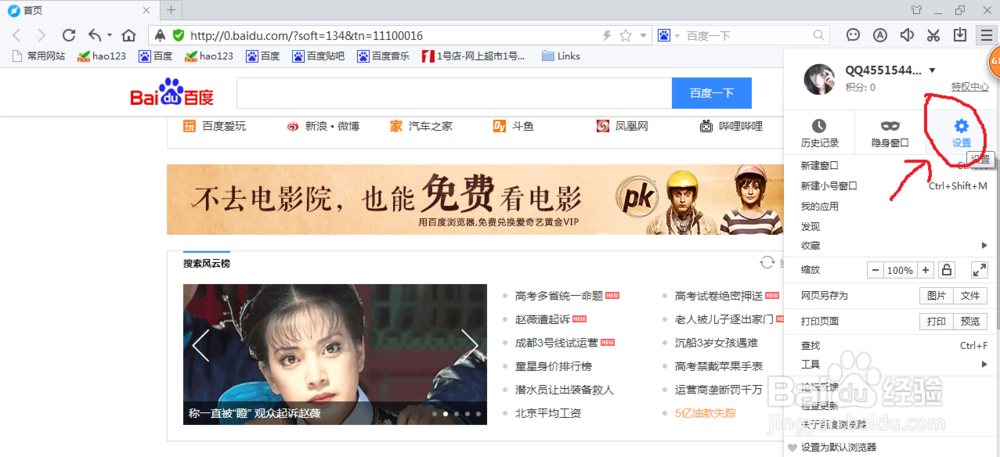Open a new tab with plus
1000x457 pixels.
170,10
